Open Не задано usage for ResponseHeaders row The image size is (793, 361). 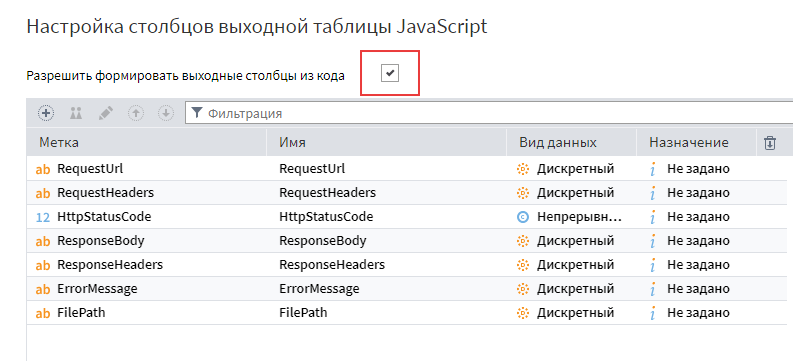698,265
